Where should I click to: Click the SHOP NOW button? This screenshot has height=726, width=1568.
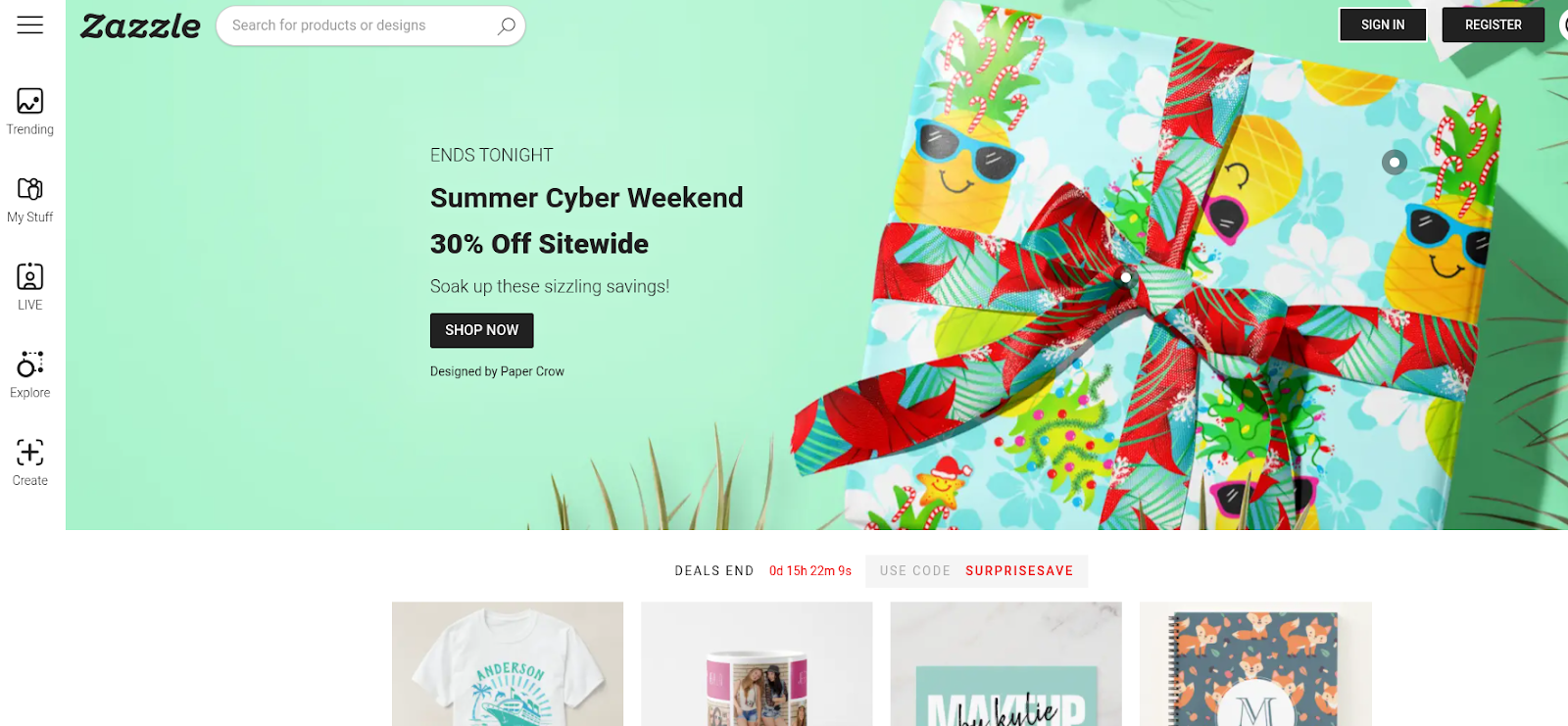[482, 330]
